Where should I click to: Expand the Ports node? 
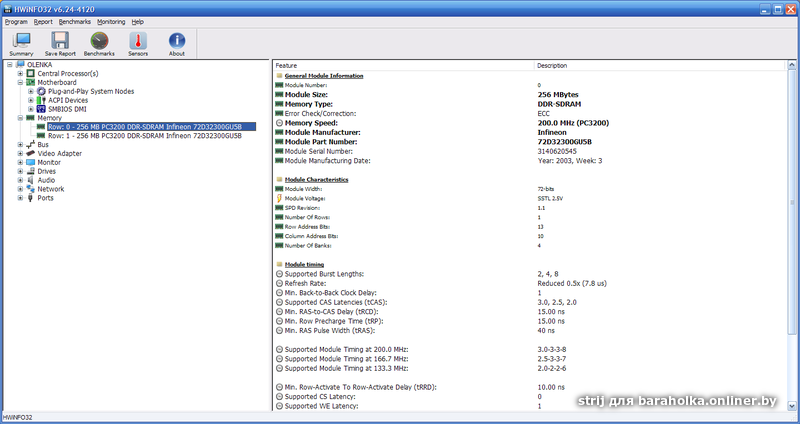click(x=20, y=198)
